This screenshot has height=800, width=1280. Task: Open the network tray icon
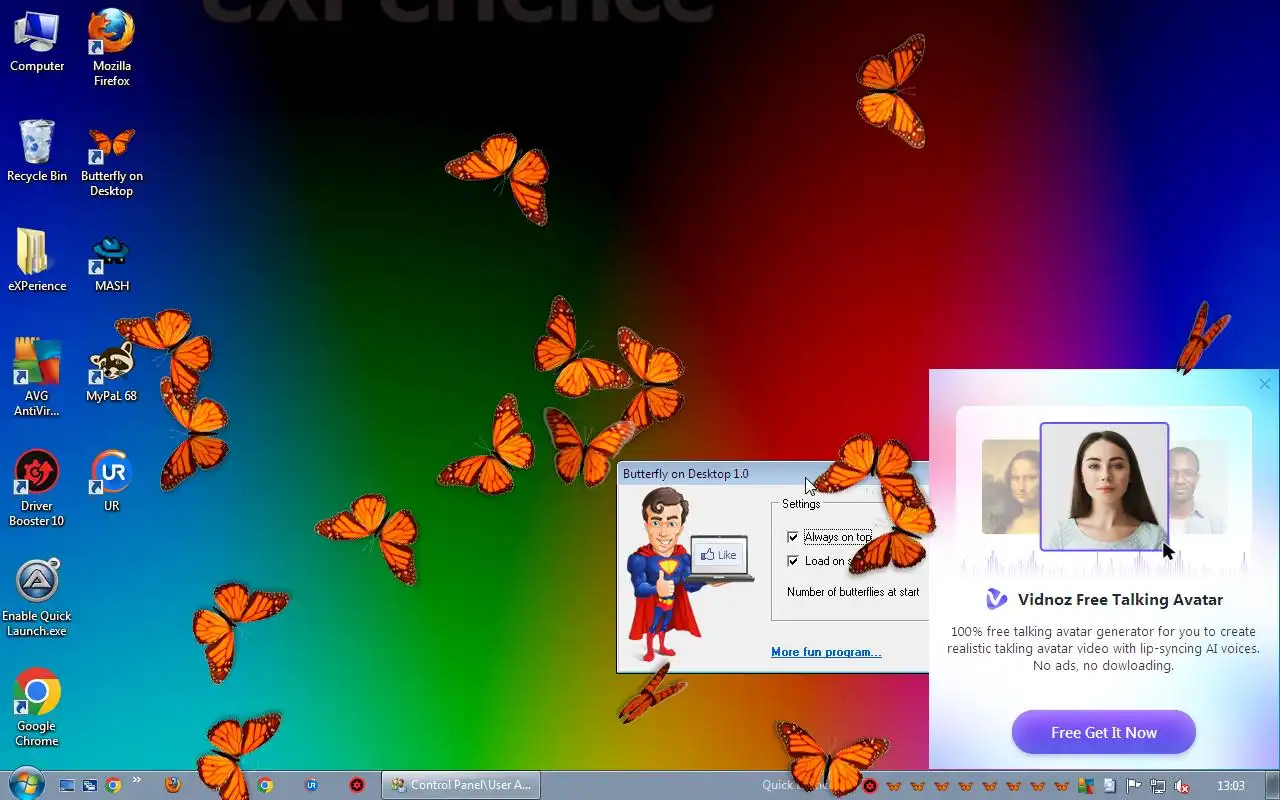click(1158, 786)
